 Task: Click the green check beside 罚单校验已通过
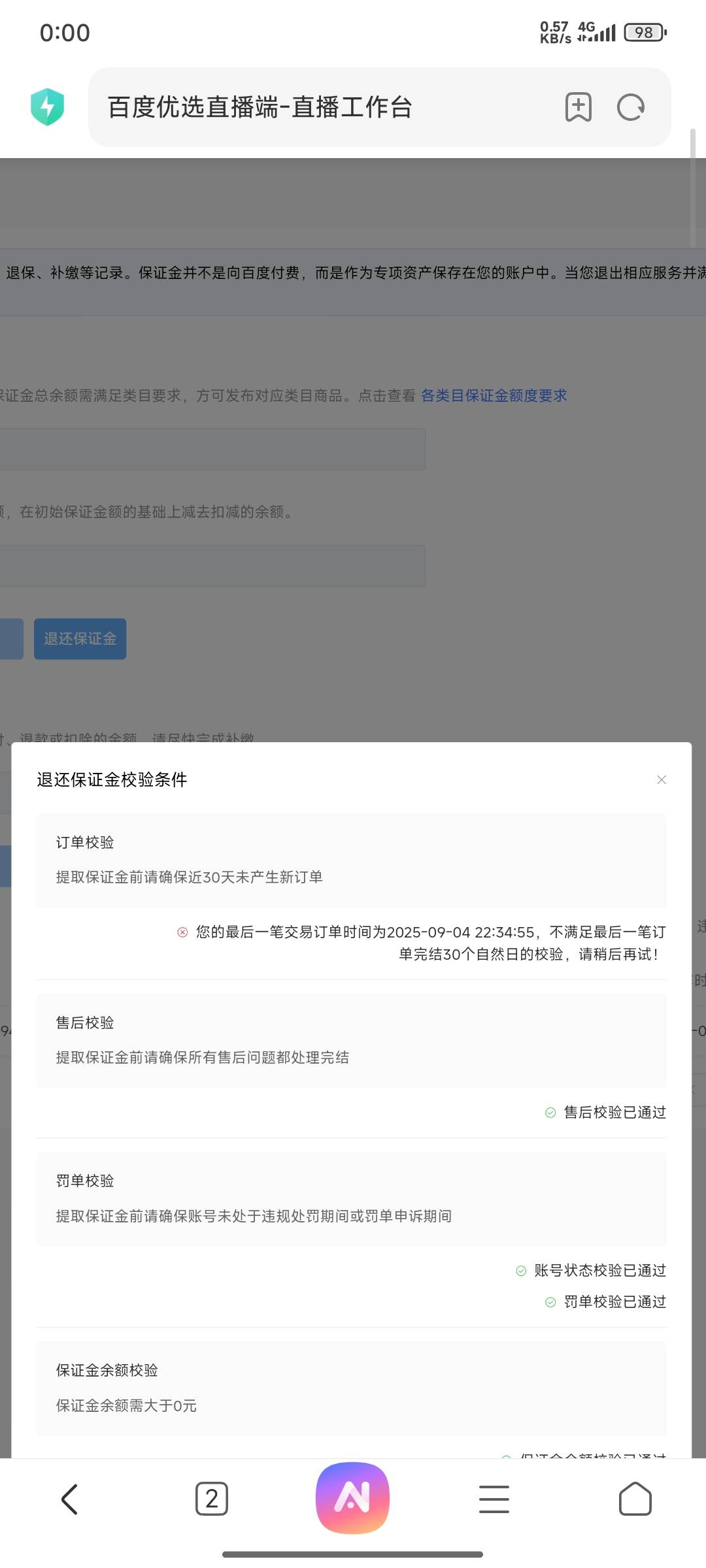point(550,1302)
